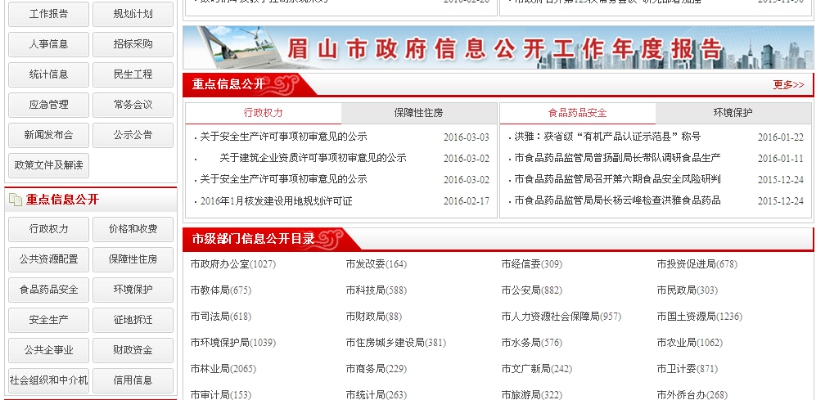Image resolution: width=817 pixels, height=400 pixels.
Task: Open the 政策文件及解读 sidebar button
Action: point(48,166)
